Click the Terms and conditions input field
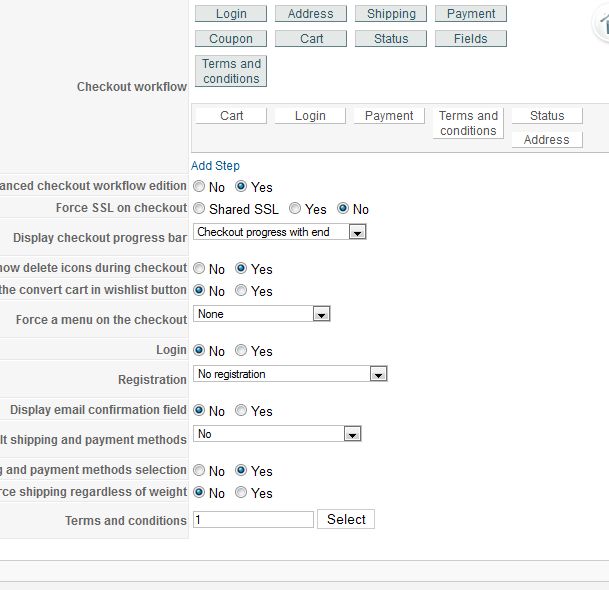Image resolution: width=609 pixels, height=590 pixels. coord(253,520)
